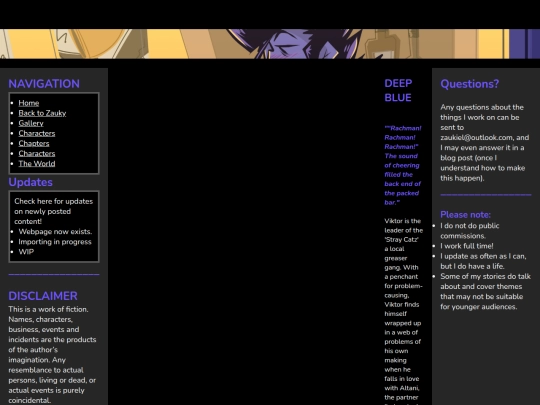Image resolution: width=540 pixels, height=405 pixels.
Task: Click 'Importing in progress' update item
Action: click(55, 242)
